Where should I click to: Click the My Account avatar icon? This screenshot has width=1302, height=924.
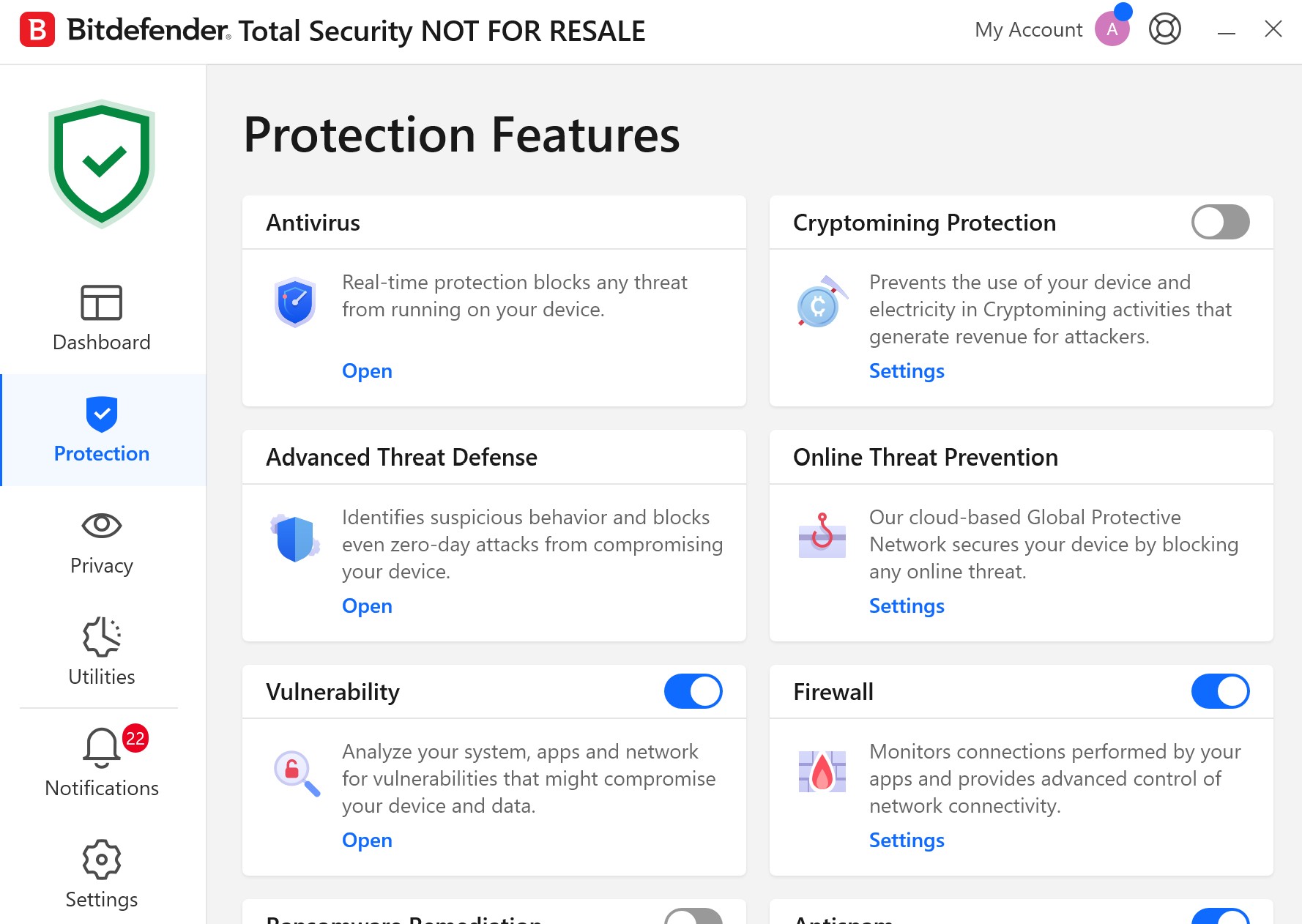1112,29
